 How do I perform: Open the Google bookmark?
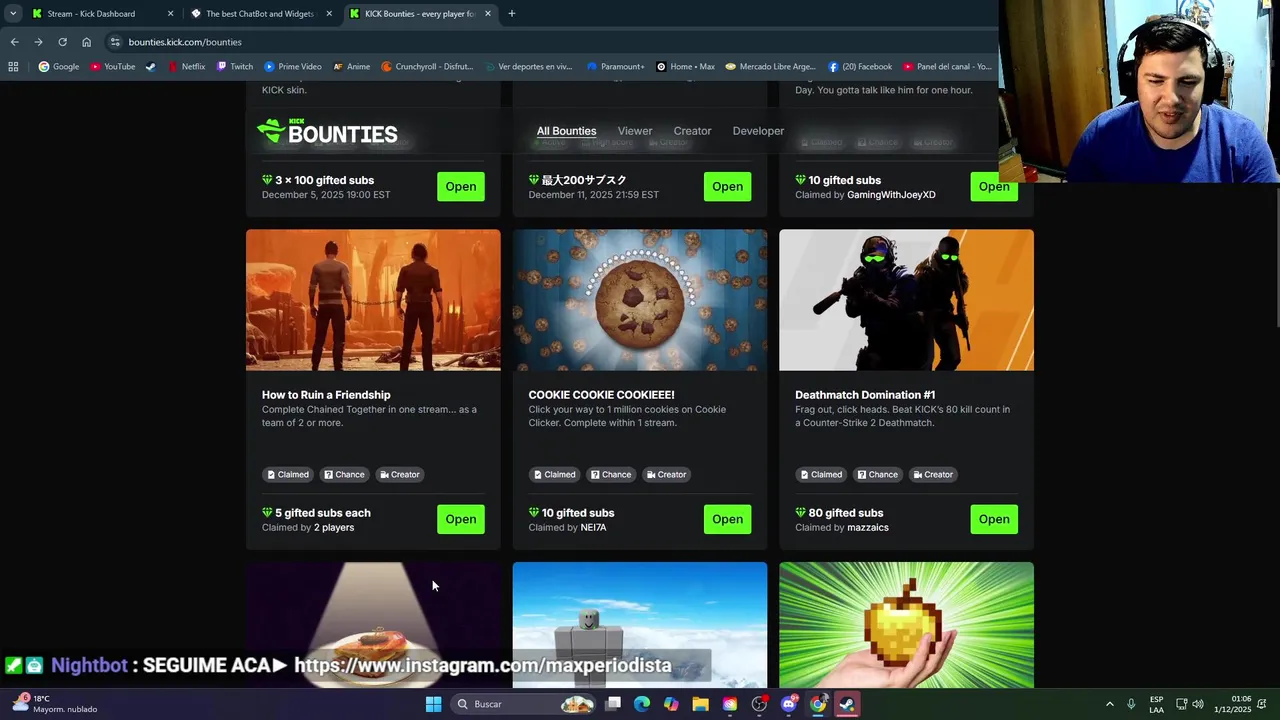pos(59,67)
